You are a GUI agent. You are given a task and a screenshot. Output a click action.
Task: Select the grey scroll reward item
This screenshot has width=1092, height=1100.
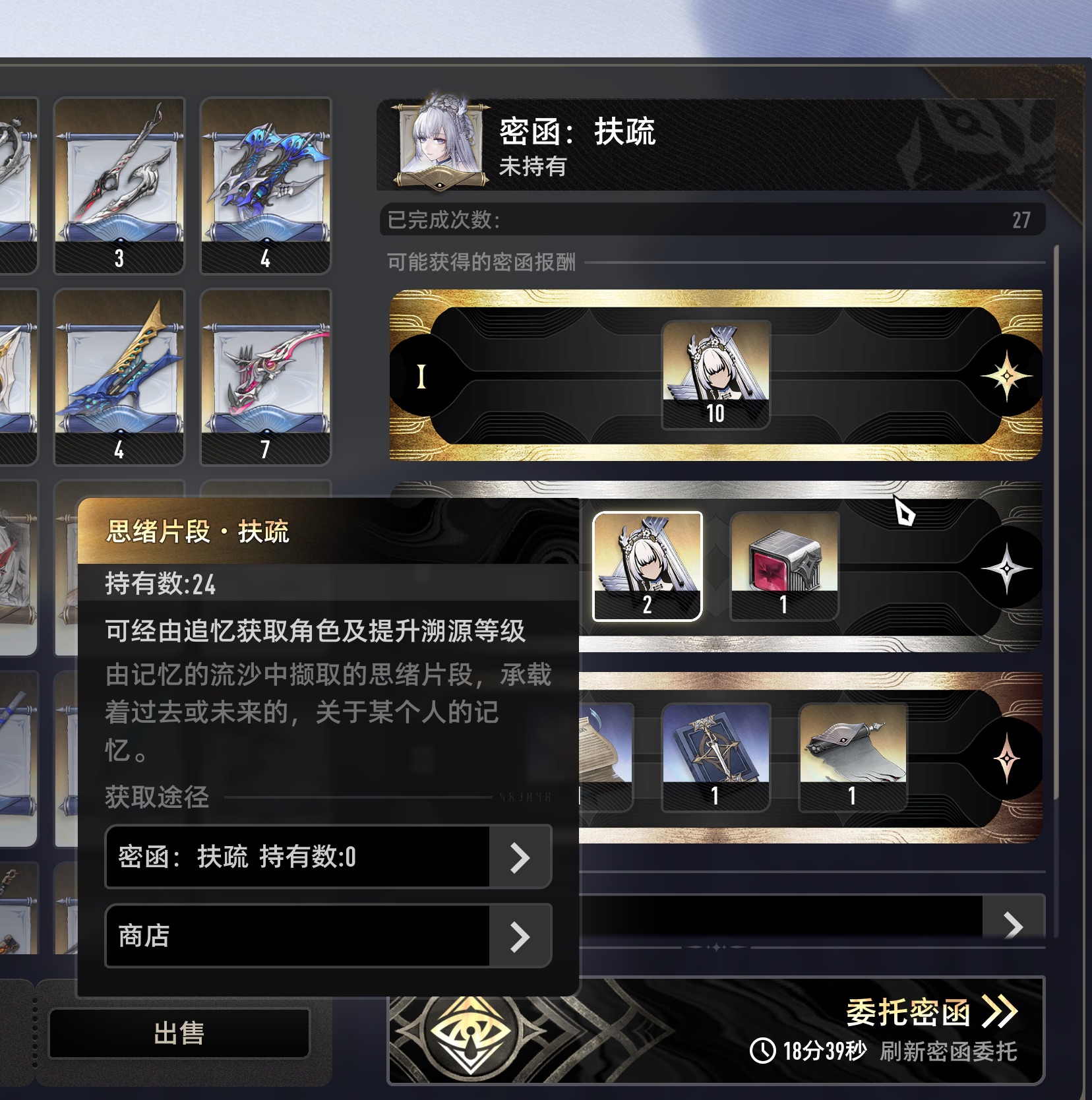coord(853,758)
